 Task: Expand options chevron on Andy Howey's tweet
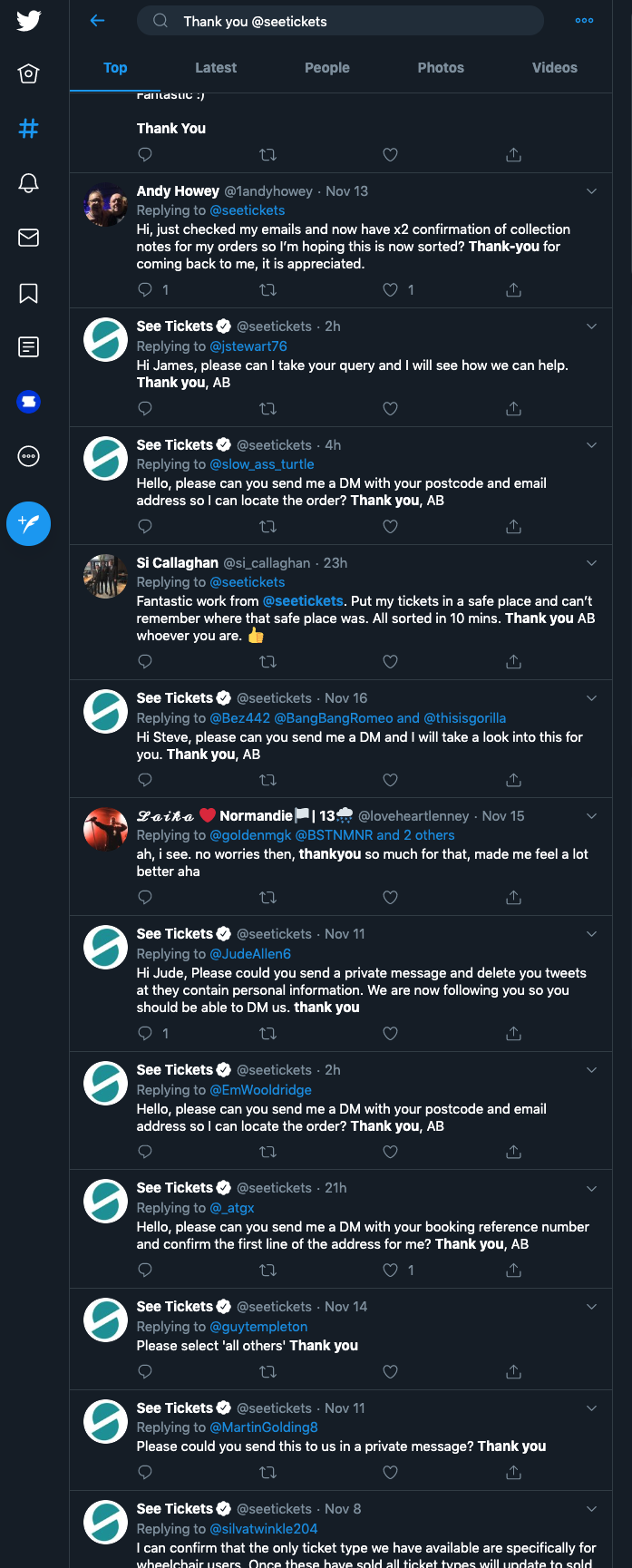(591, 191)
